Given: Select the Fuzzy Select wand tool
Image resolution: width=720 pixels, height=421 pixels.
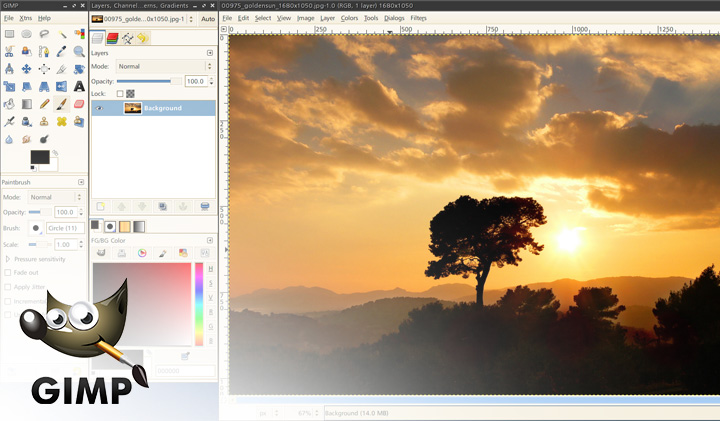Looking at the screenshot, I should click(x=62, y=34).
